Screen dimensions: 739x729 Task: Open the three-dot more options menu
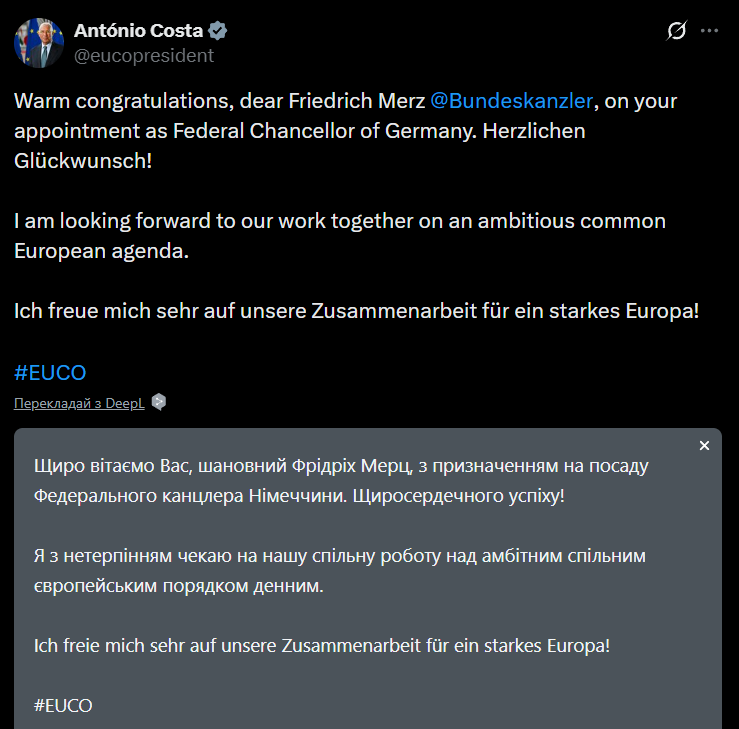click(709, 31)
